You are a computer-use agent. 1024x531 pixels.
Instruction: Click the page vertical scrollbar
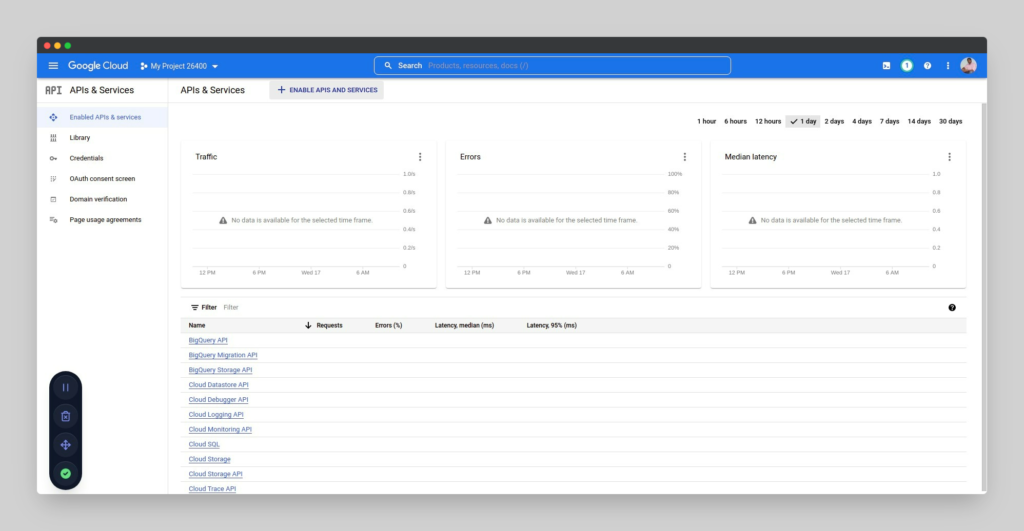coord(984,297)
